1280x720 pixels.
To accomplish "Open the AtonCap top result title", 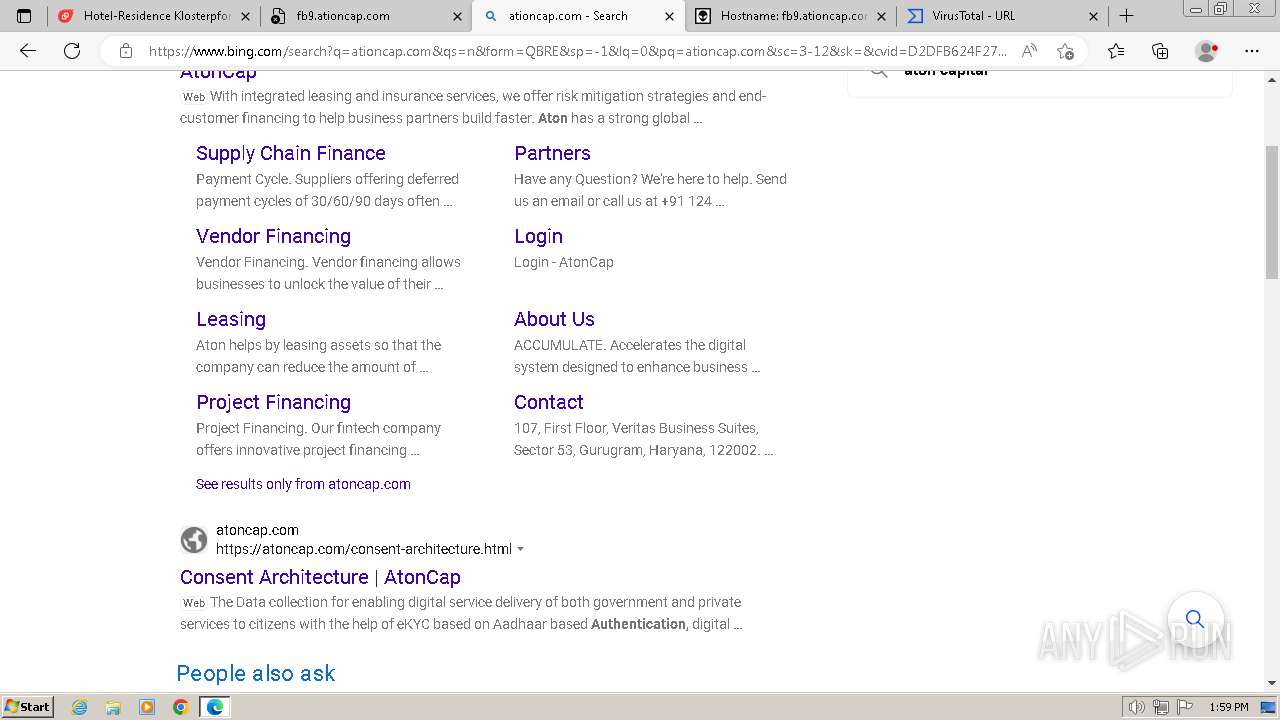I will coord(218,72).
